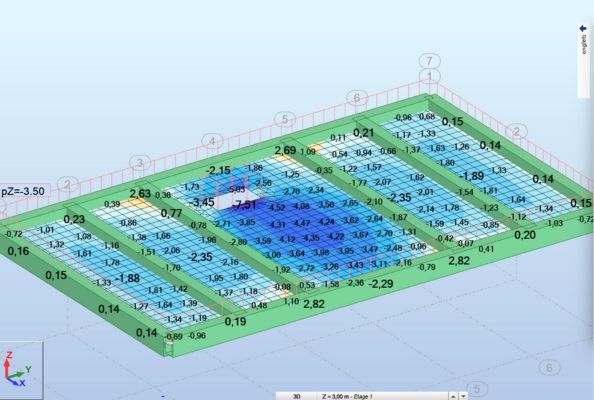Select grid axis bubble 3 on left
Image resolution: width=594 pixels, height=400 pixels.
[x=140, y=163]
